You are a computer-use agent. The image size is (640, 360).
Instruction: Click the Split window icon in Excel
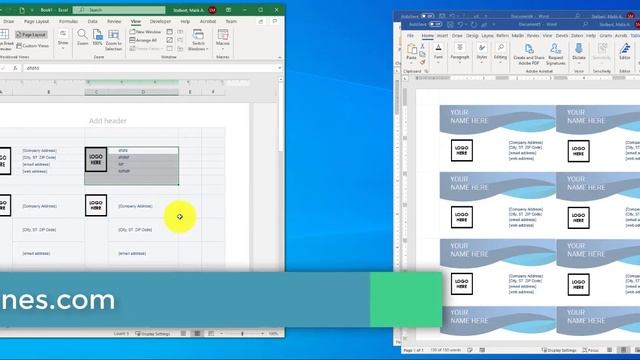(x=169, y=31)
